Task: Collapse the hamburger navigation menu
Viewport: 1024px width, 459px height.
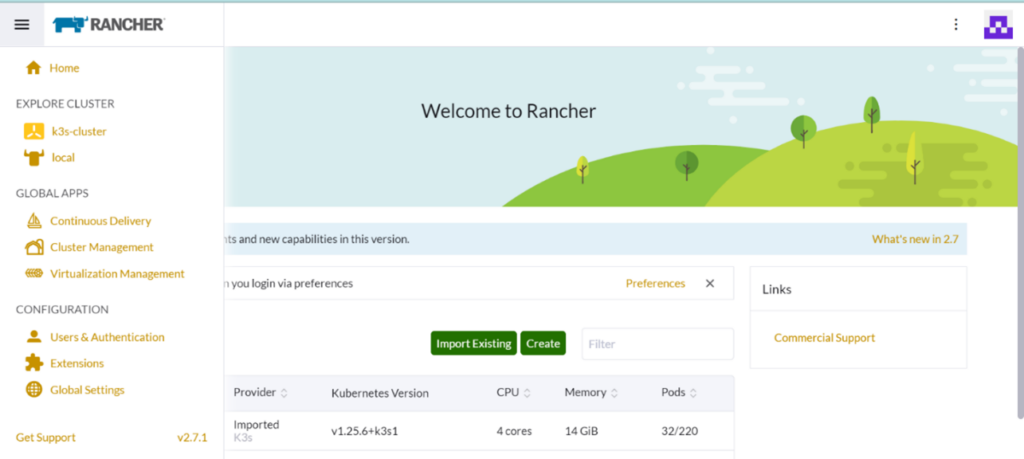Action: 22,25
